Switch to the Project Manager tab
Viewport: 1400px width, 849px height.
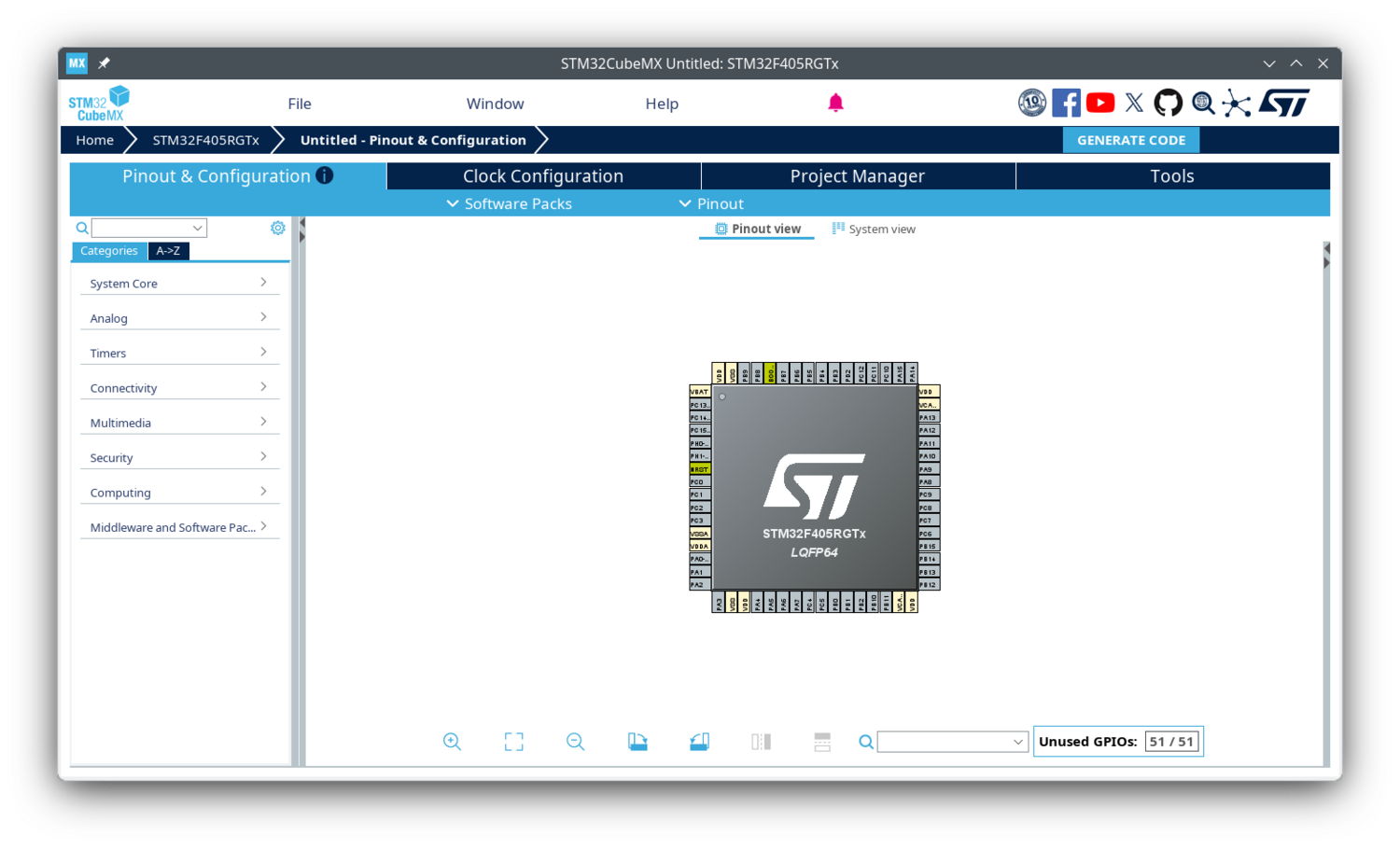[x=857, y=175]
